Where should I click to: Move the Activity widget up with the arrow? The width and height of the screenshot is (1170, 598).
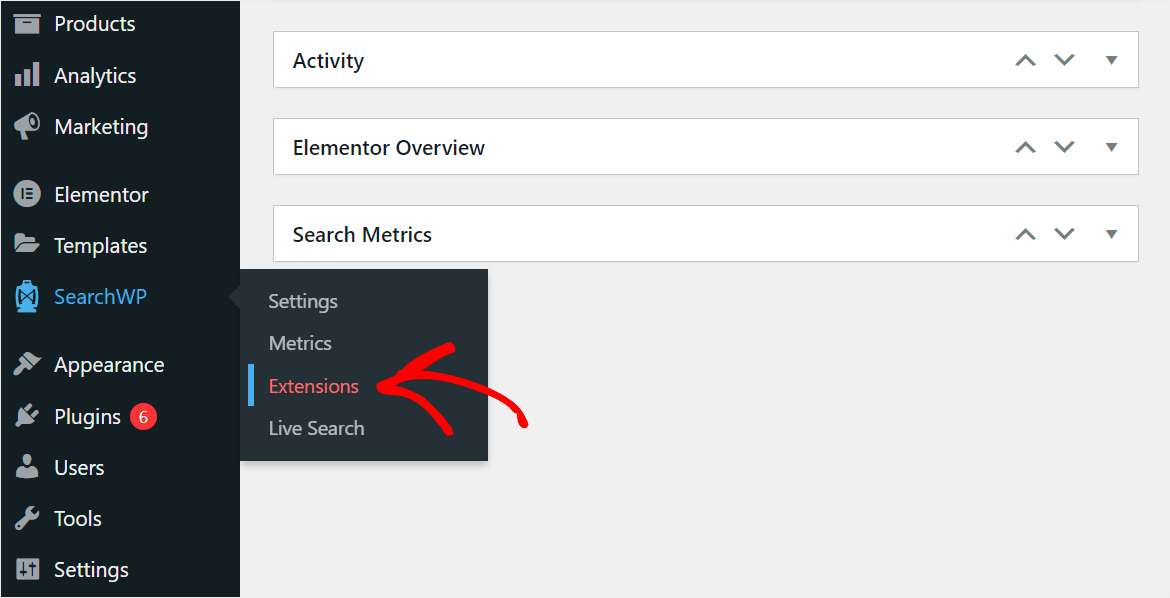pyautogui.click(x=1024, y=59)
